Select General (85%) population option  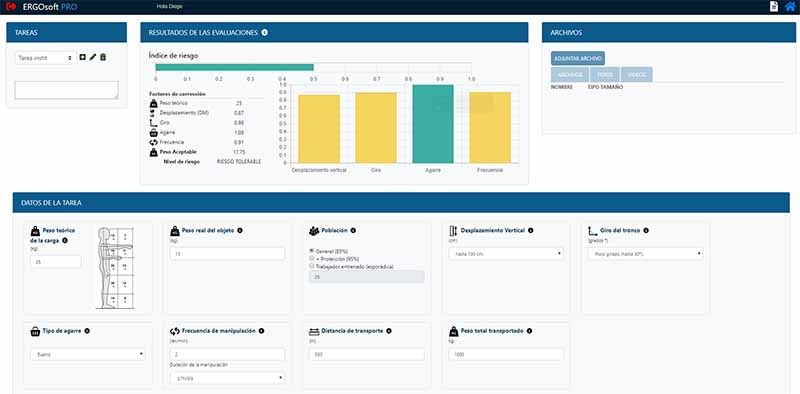pos(311,251)
